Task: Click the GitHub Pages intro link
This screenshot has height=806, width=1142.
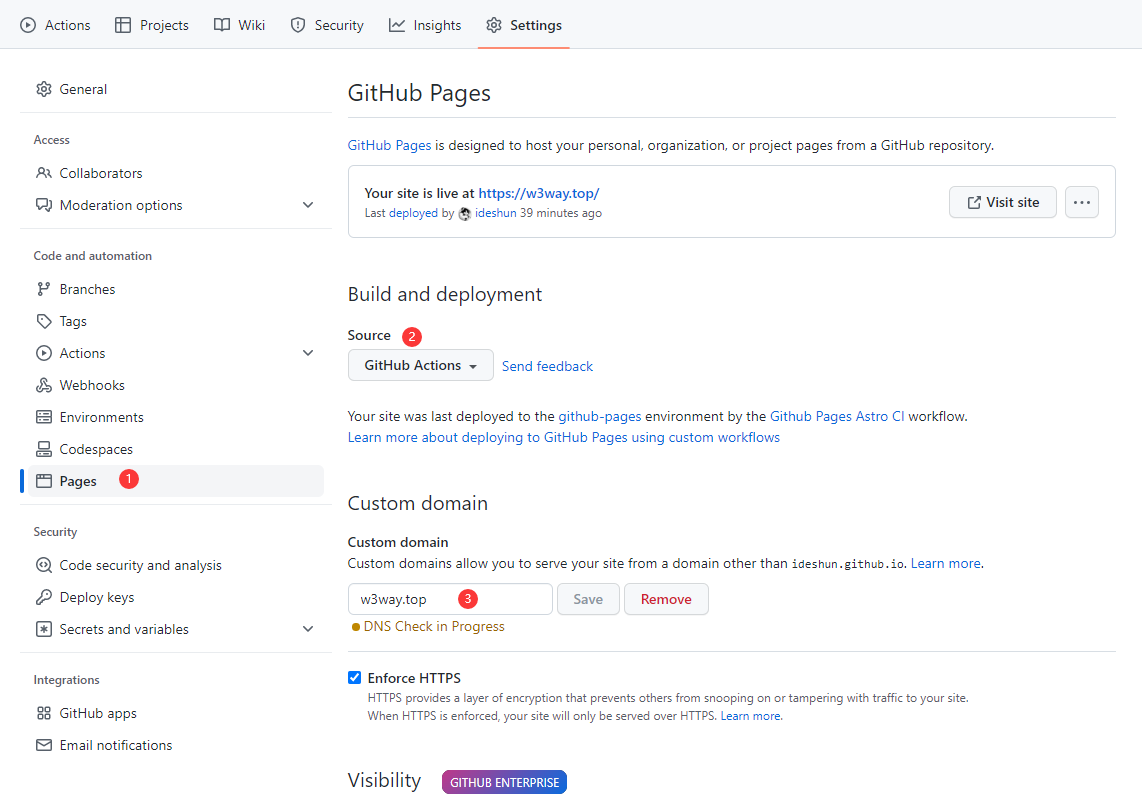Action: (389, 146)
